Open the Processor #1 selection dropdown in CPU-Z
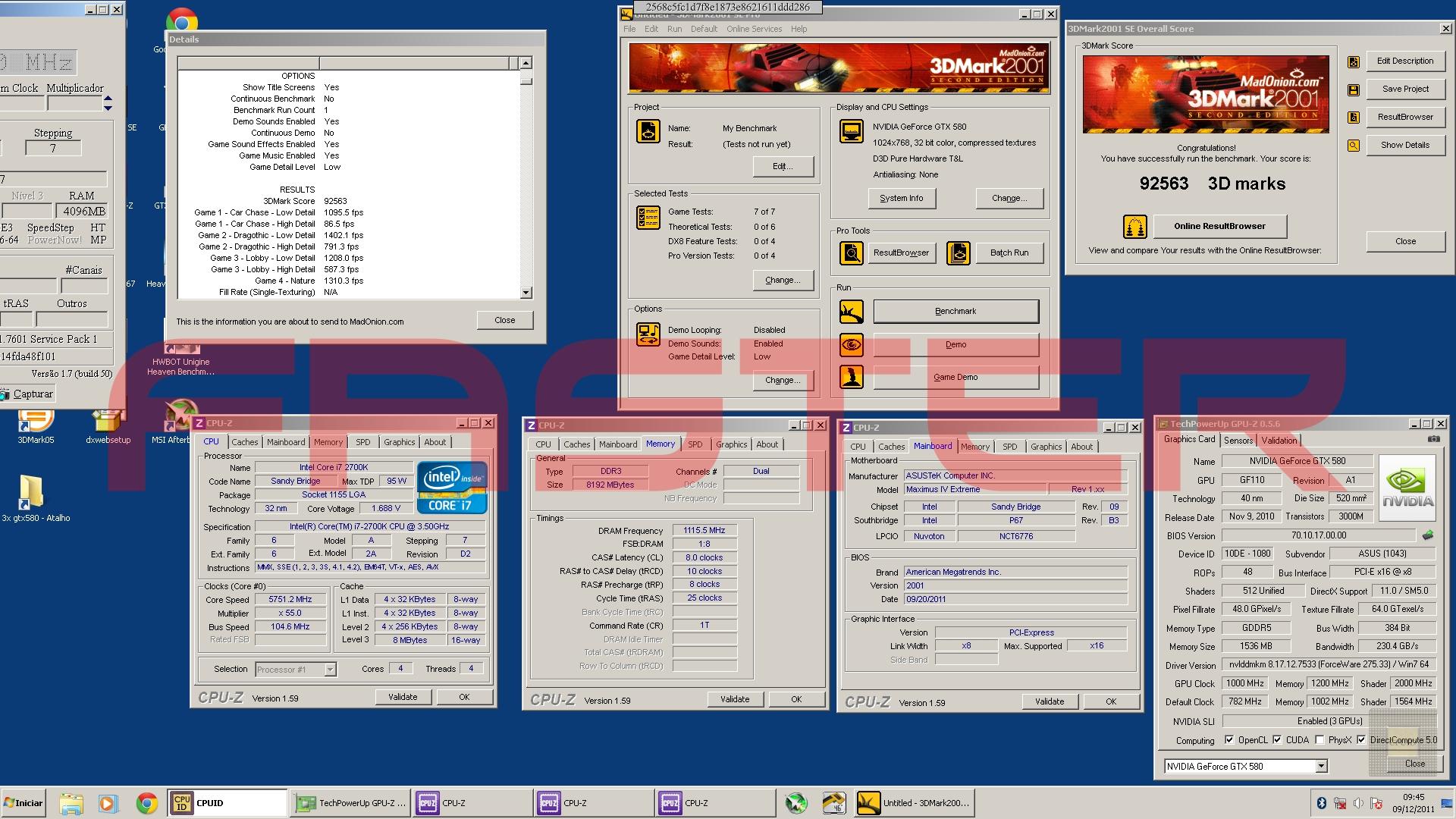The image size is (1456, 819). pos(330,670)
